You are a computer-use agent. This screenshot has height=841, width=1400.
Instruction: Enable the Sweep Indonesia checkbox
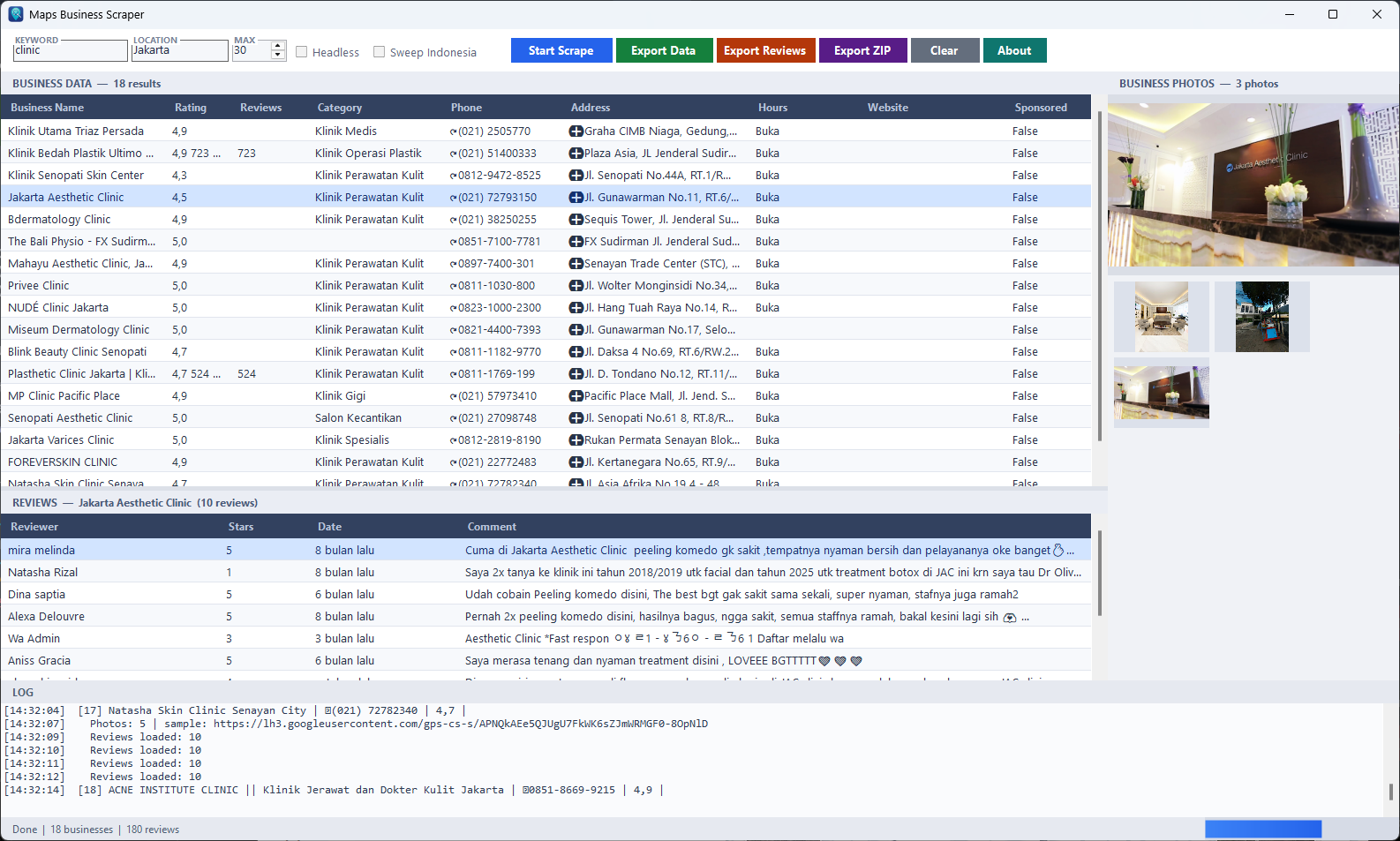click(x=380, y=52)
